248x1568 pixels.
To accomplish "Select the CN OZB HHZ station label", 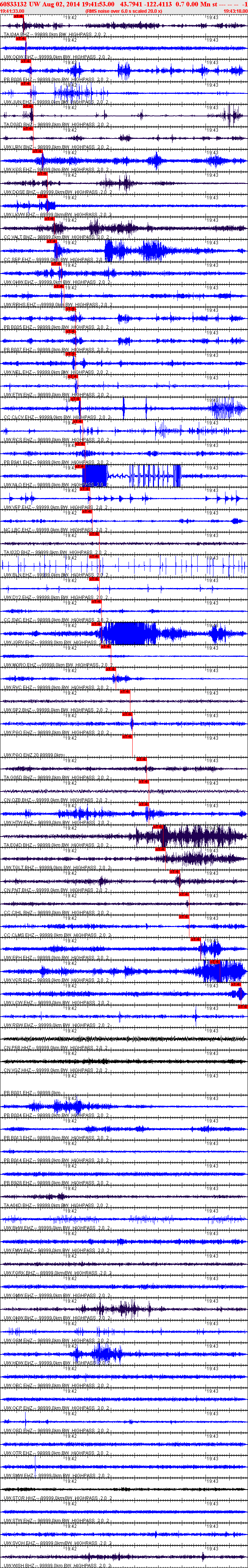I will (x=57, y=801).
